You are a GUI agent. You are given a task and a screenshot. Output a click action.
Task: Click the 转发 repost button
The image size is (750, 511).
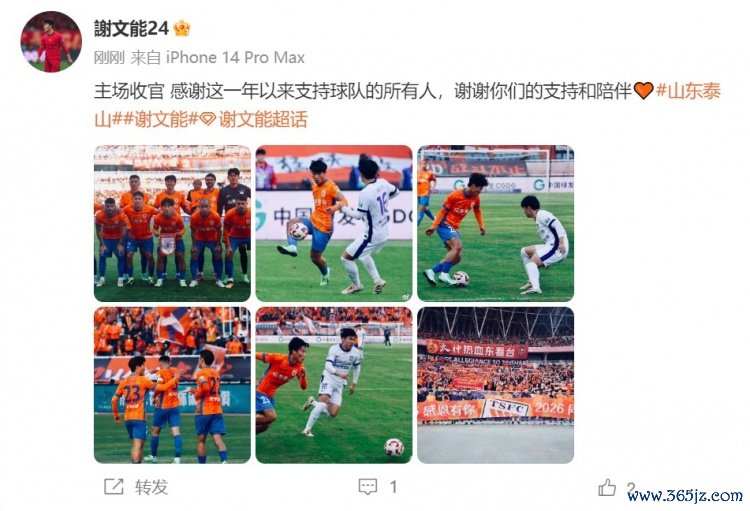pyautogui.click(x=151, y=487)
